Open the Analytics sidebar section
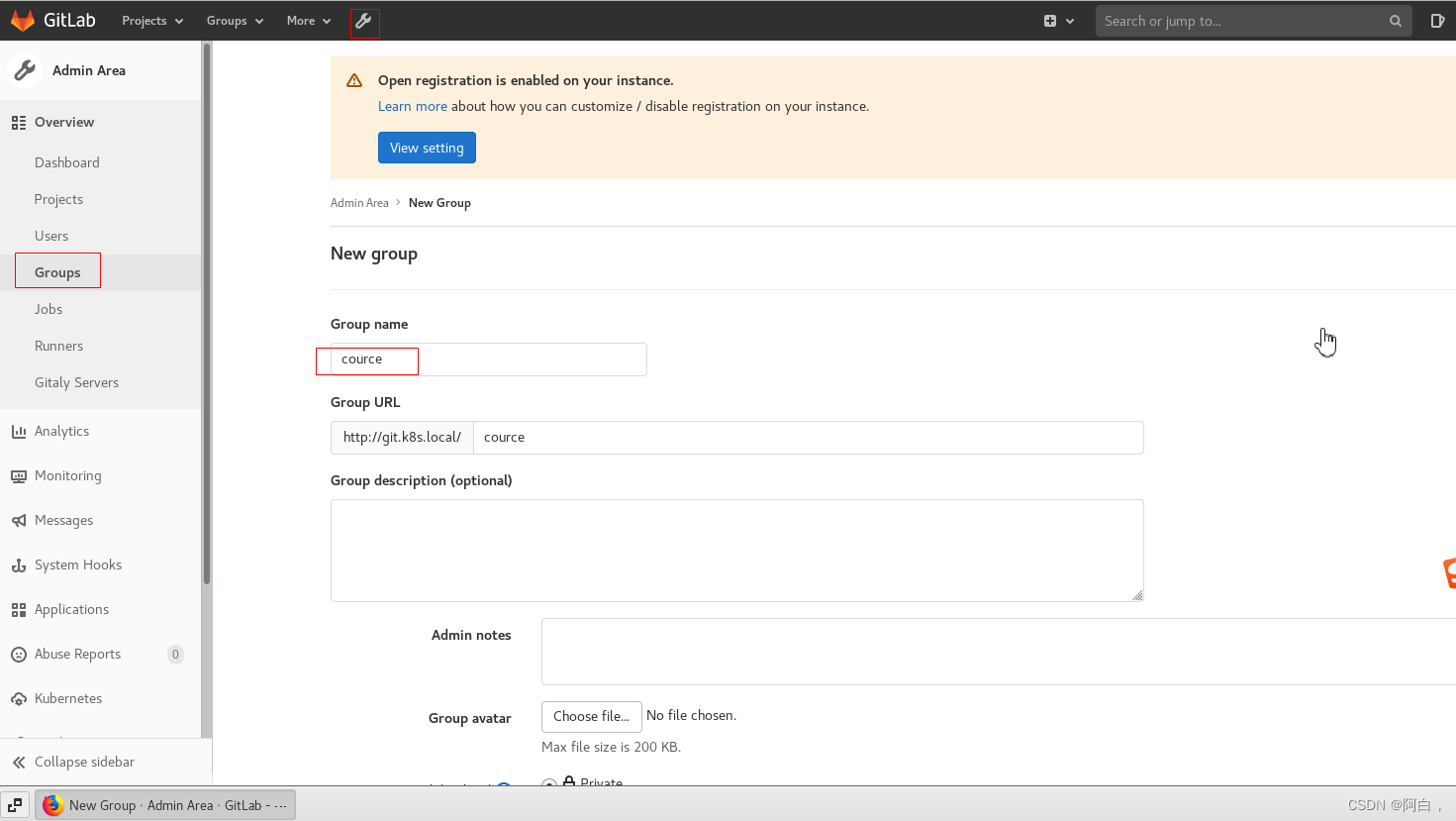Screen dimensions: 1456x821 point(61,432)
